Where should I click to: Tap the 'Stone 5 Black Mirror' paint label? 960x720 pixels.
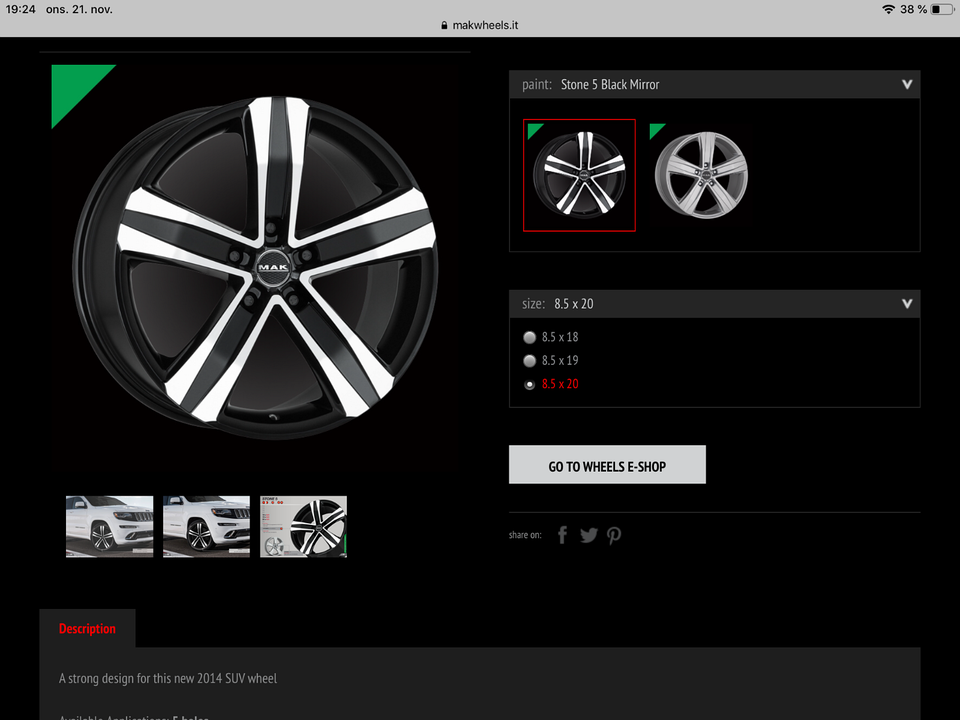pos(610,84)
